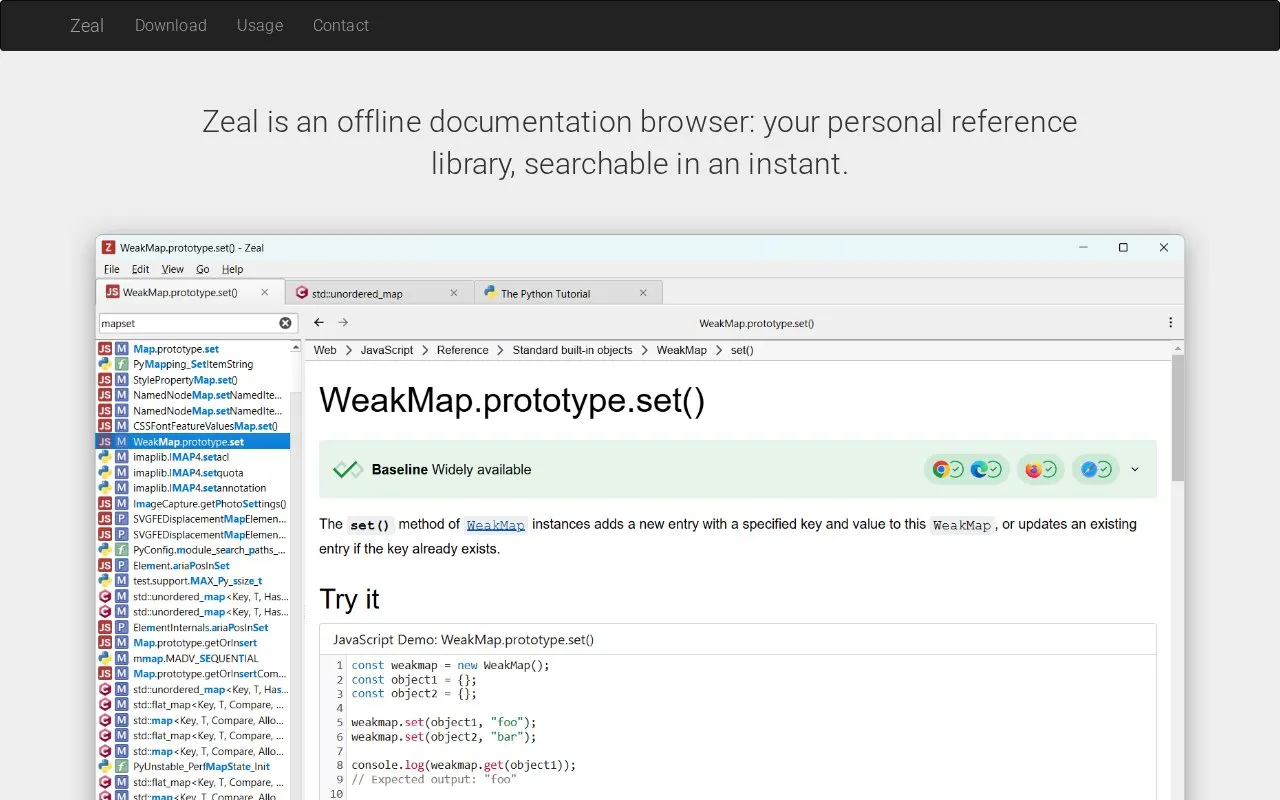Open the three-dot options menu in the Zeal toolbar
Image resolution: width=1280 pixels, height=800 pixels.
(x=1170, y=323)
